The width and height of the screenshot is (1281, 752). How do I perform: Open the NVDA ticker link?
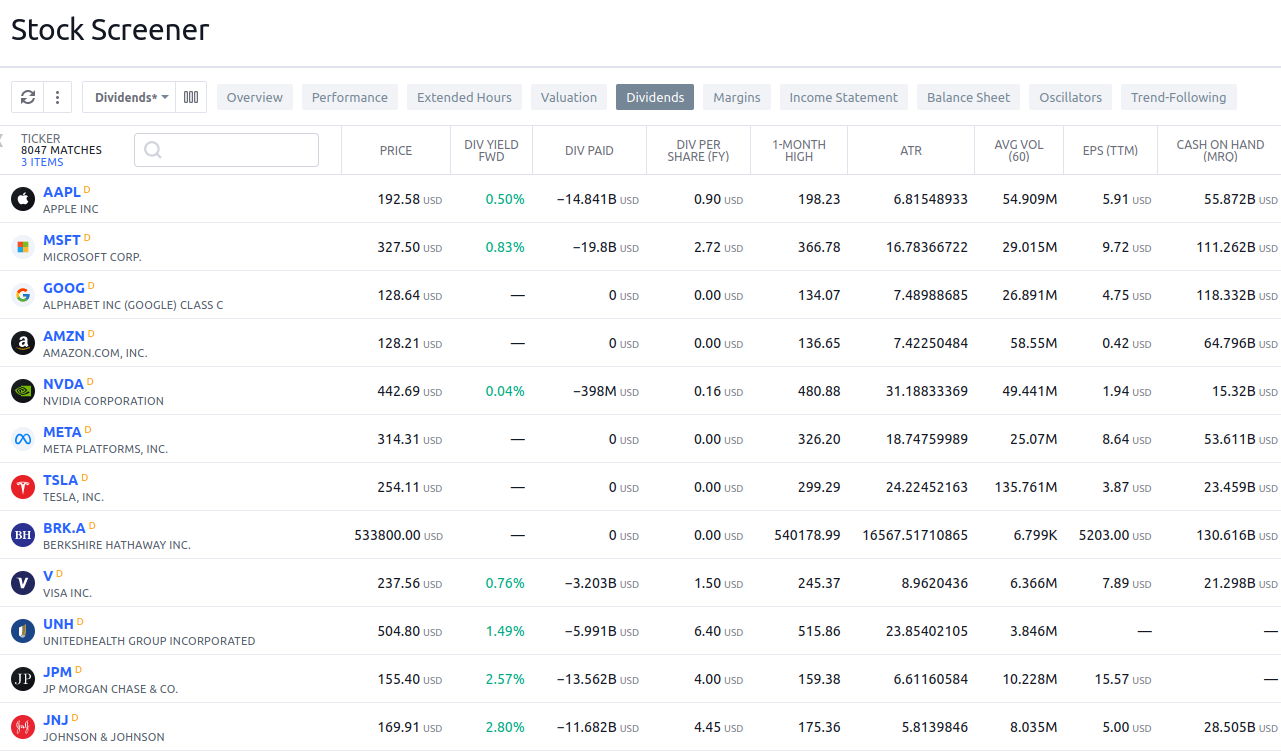(x=63, y=384)
